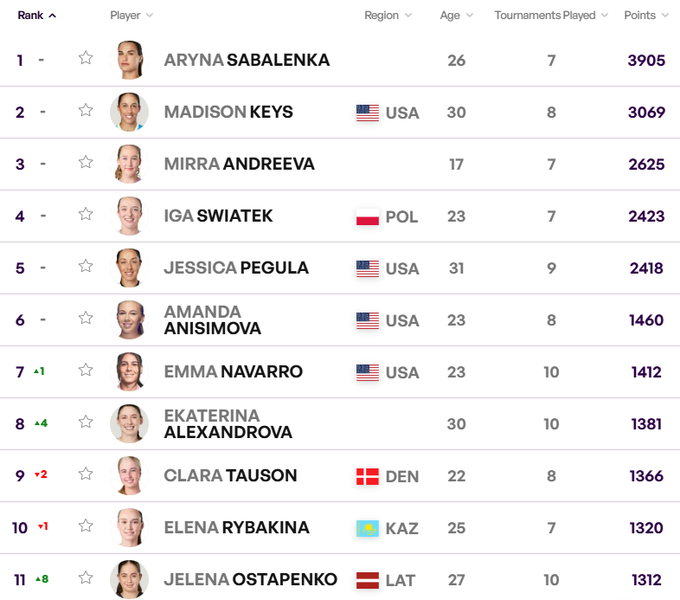Click the Latvia flag beside Jelena Ostapenko

367,580
